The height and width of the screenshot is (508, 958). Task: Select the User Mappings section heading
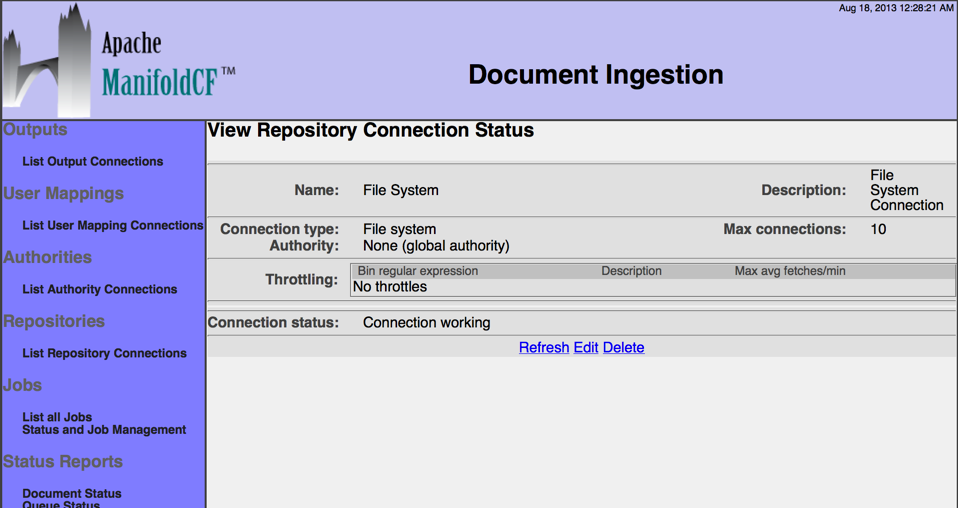point(64,193)
